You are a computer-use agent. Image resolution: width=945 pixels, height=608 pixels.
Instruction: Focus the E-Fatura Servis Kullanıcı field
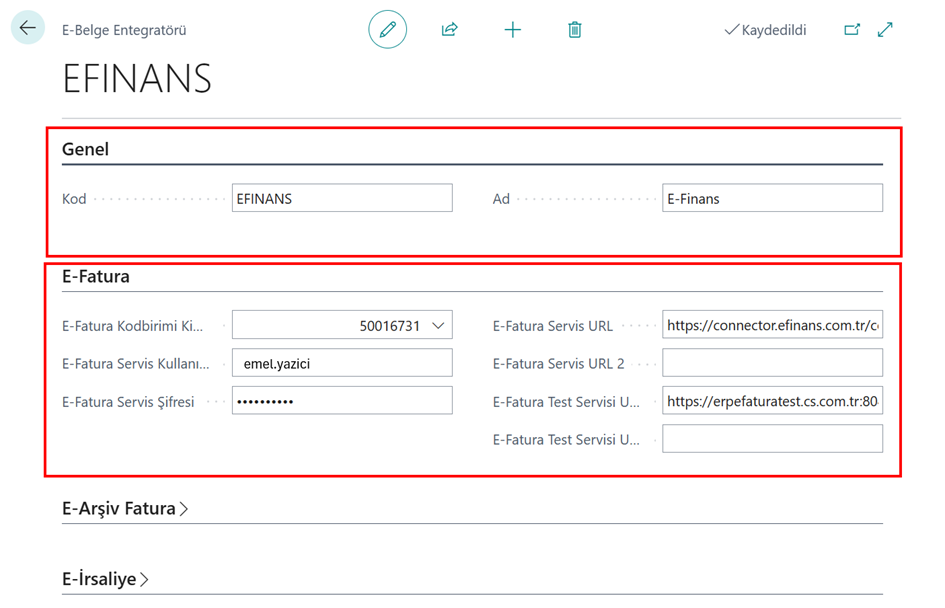[342, 363]
